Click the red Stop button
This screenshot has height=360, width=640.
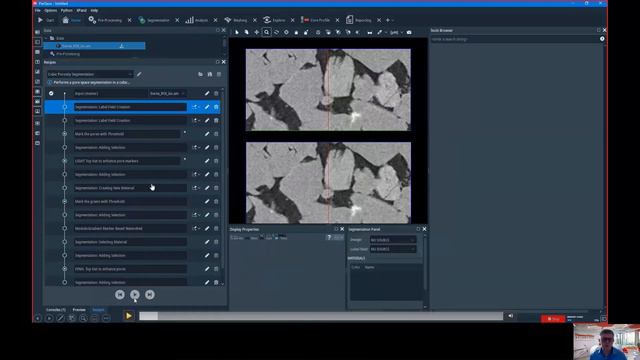pyautogui.click(x=553, y=318)
